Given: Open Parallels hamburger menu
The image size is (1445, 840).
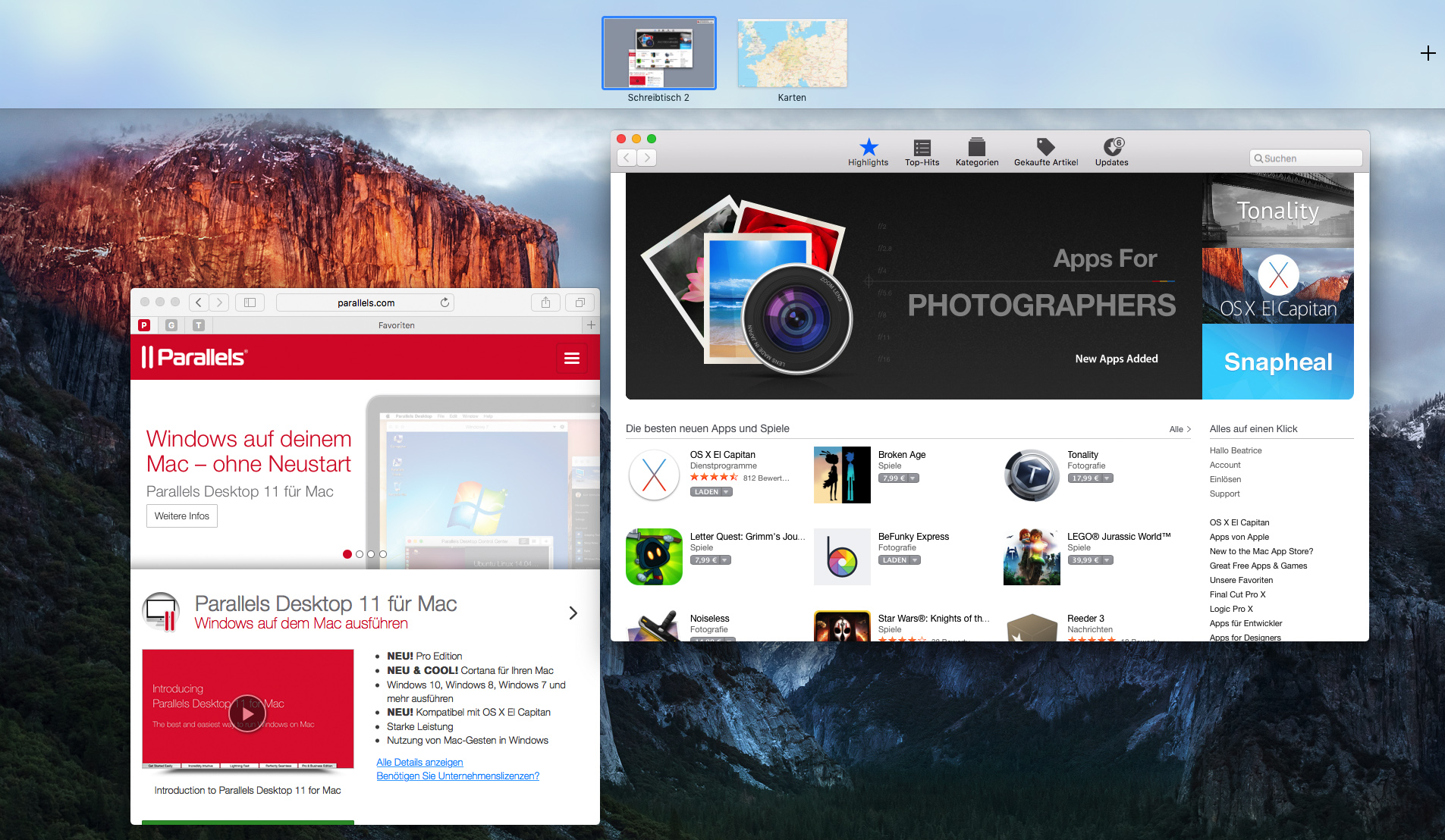Looking at the screenshot, I should (572, 358).
